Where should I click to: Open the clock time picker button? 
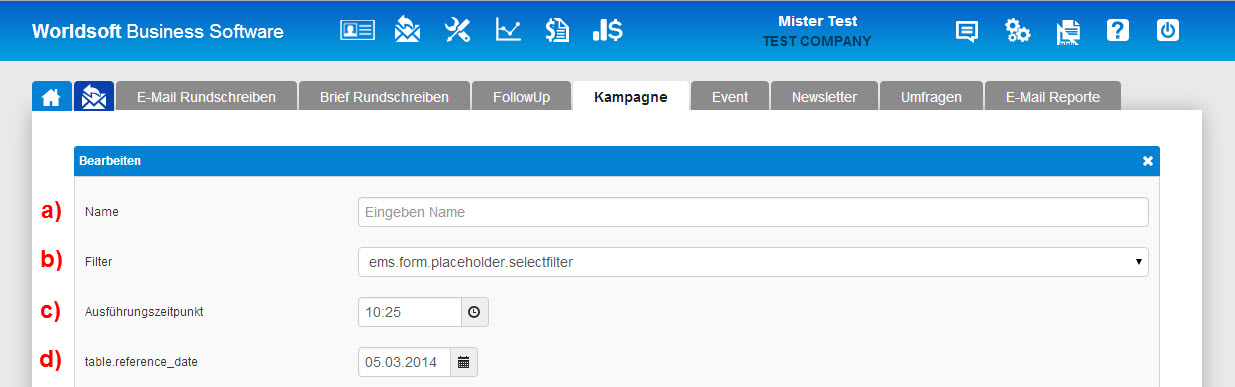474,312
